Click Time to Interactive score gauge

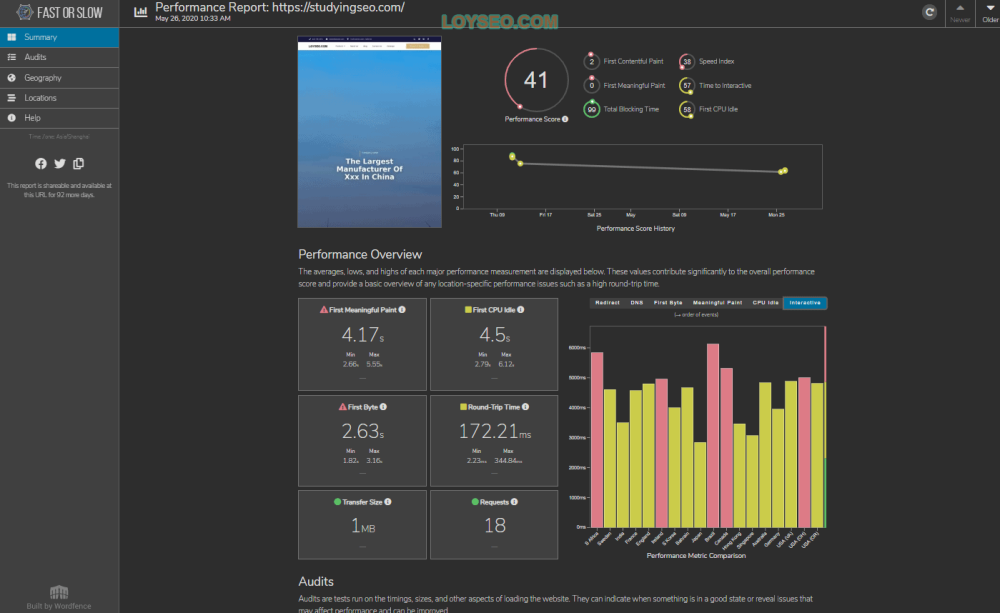[687, 85]
